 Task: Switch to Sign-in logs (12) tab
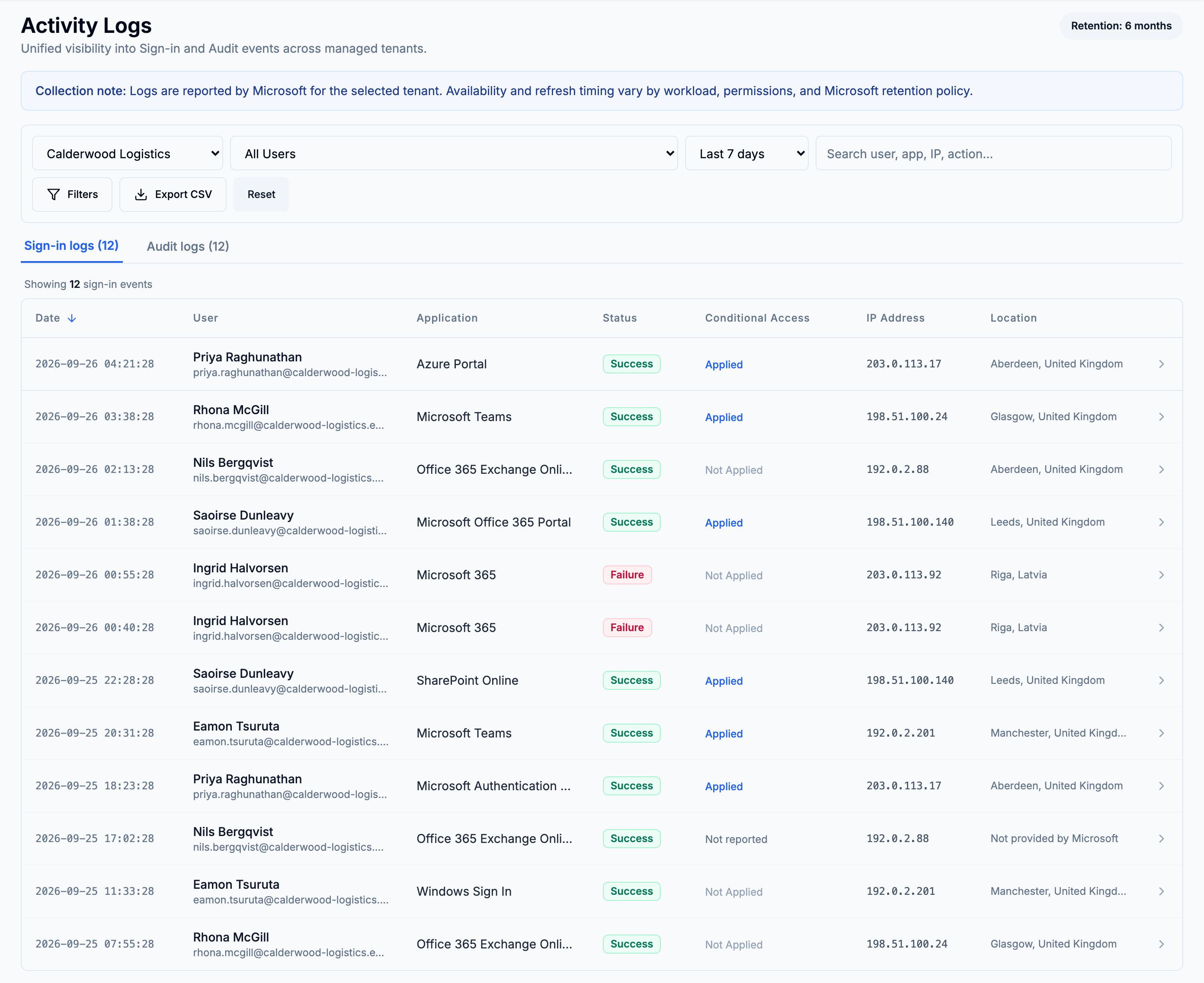[71, 246]
